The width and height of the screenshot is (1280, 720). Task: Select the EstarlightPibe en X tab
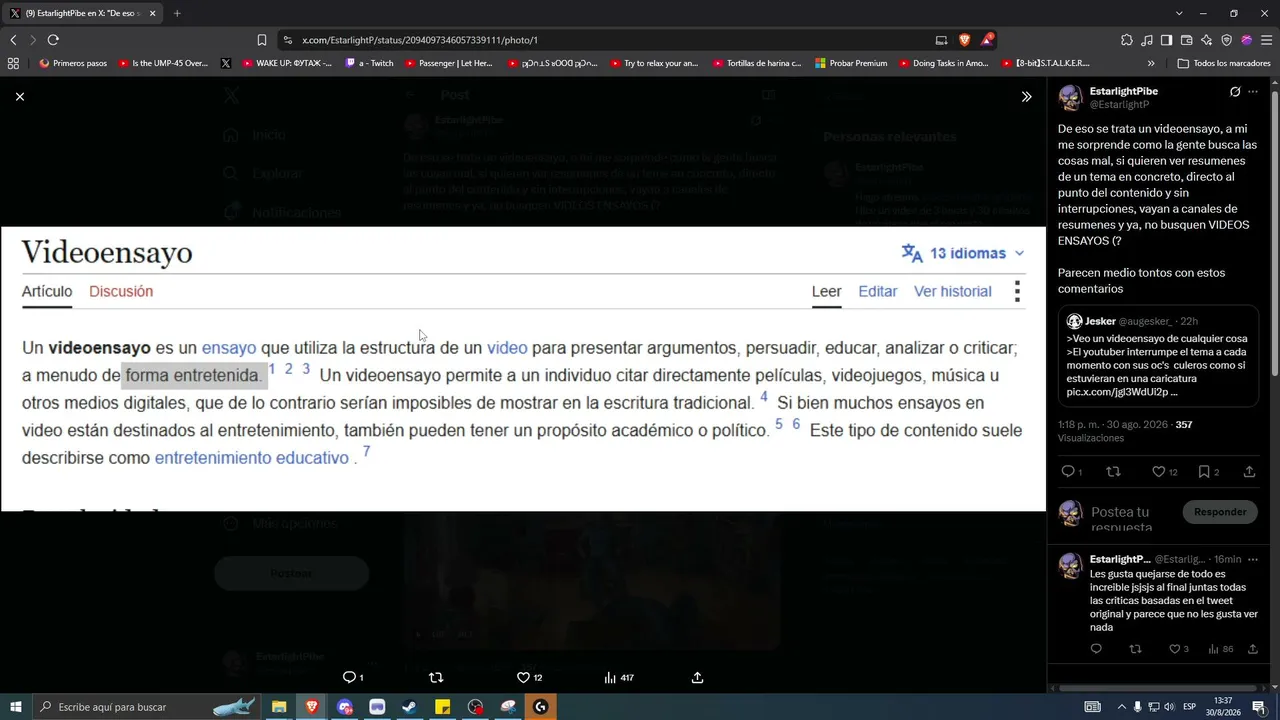pos(83,13)
